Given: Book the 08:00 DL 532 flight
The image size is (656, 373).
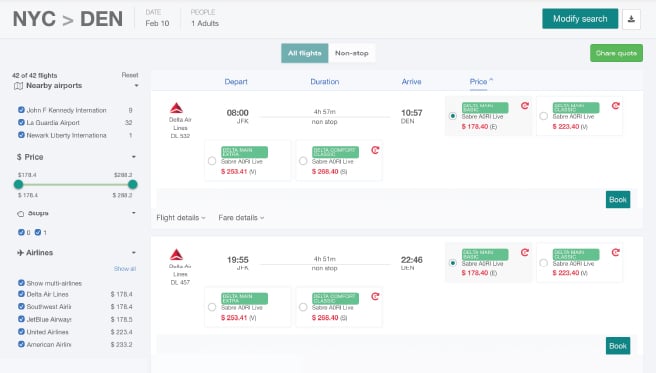Looking at the screenshot, I should (x=618, y=199).
